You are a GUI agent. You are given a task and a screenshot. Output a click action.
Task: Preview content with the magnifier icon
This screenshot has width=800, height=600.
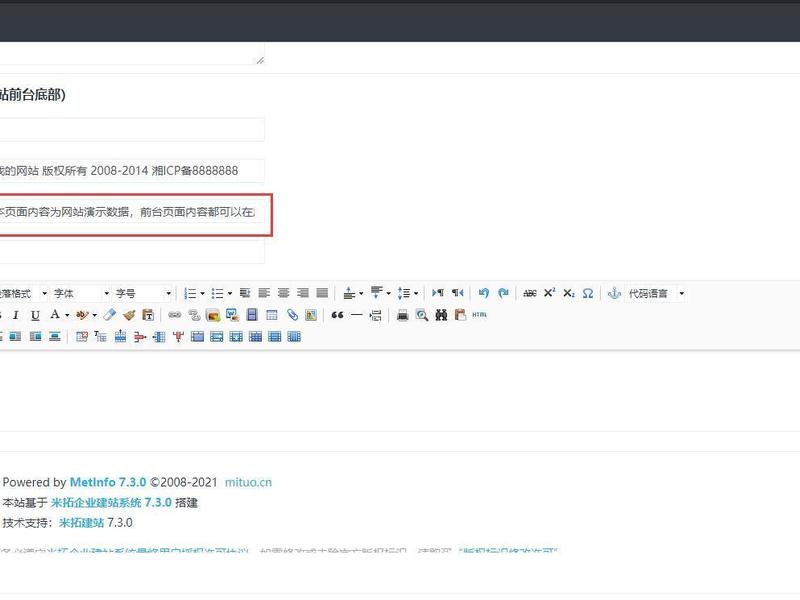(x=422, y=315)
